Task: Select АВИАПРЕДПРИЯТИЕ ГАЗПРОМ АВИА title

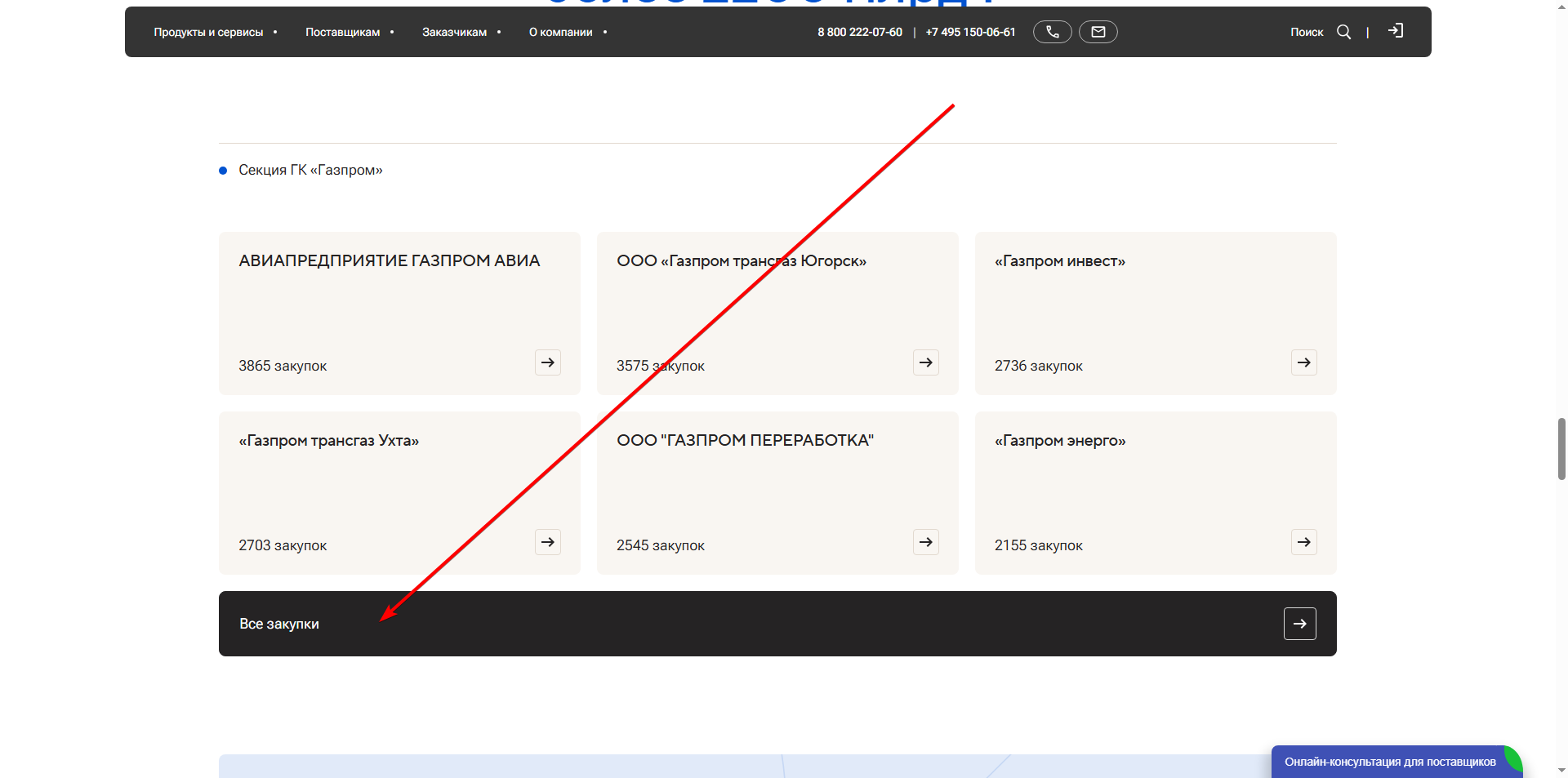Action: (390, 260)
